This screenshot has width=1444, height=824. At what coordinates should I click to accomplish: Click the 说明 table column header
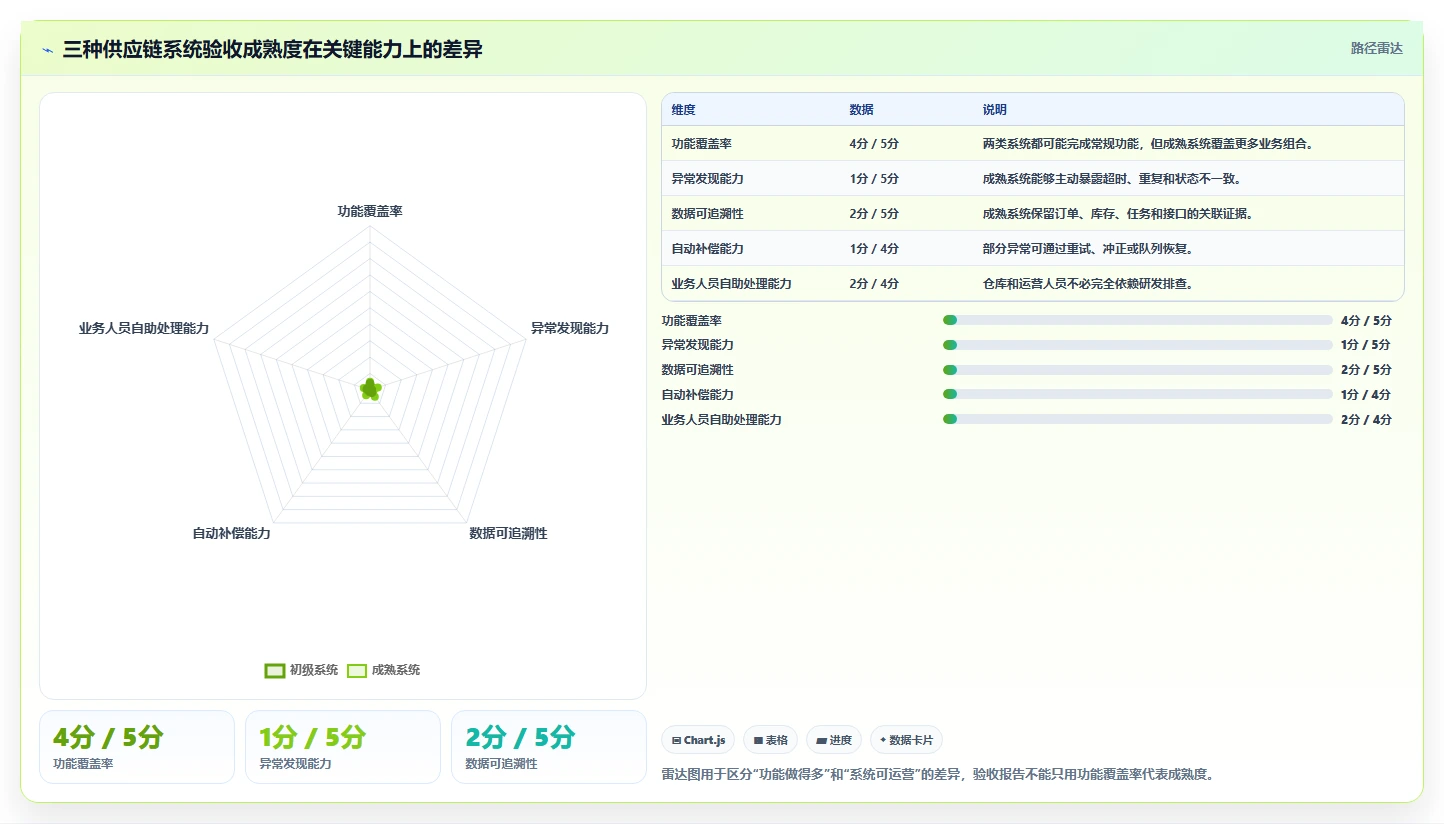[994, 109]
